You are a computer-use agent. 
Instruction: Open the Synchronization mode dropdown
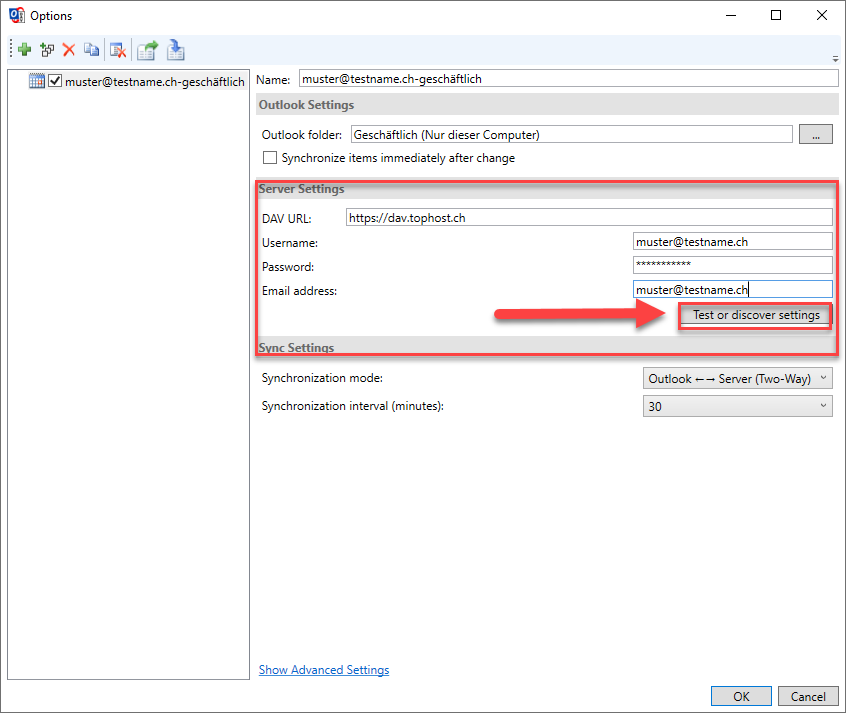[x=737, y=378]
